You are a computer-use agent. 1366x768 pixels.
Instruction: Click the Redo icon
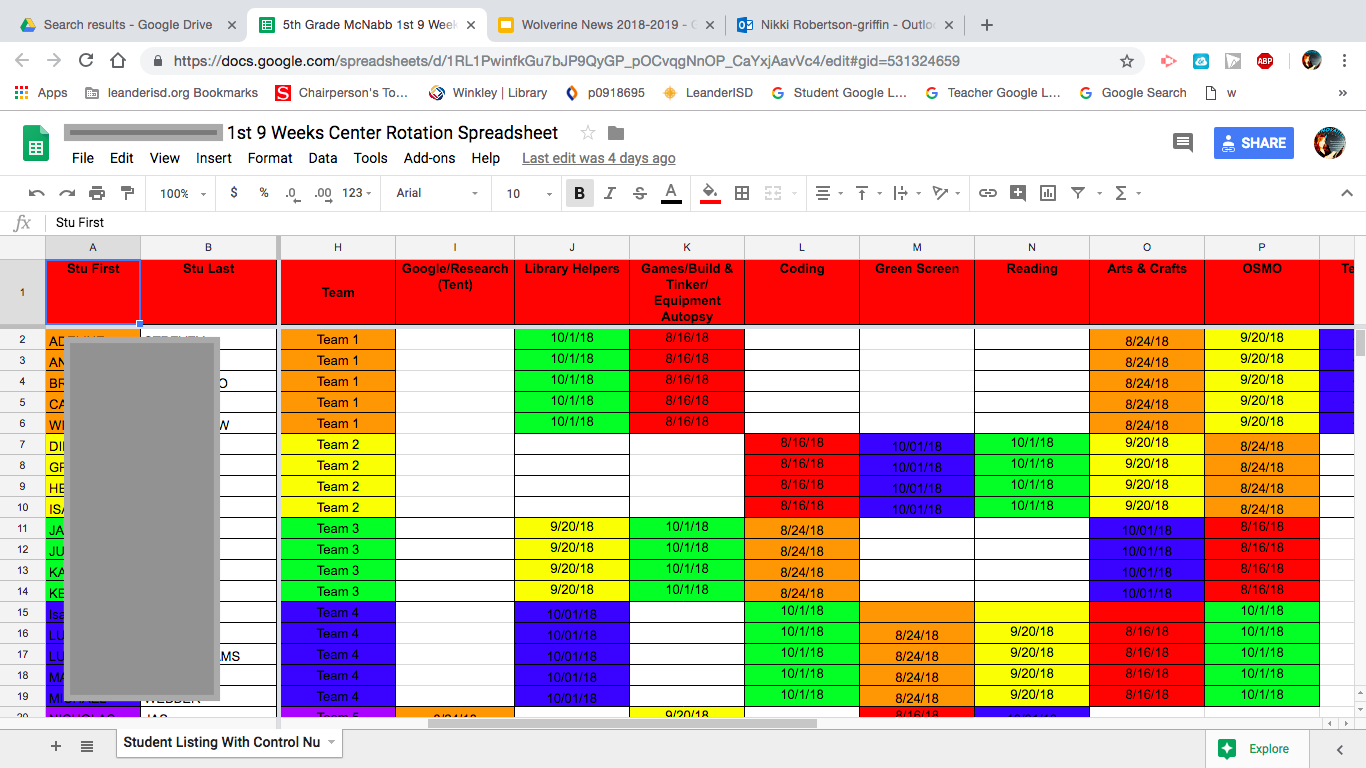pyautogui.click(x=67, y=193)
